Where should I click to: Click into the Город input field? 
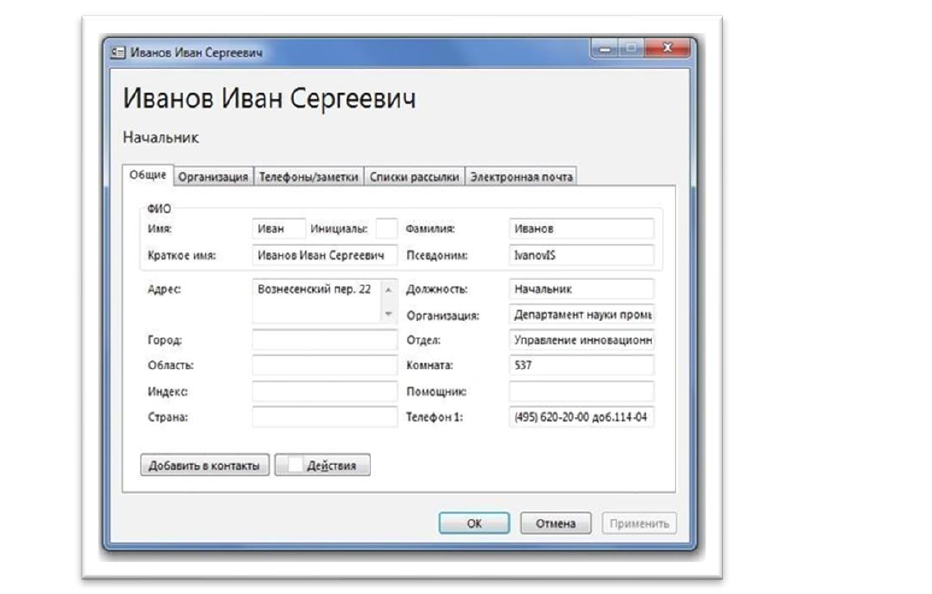pos(324,341)
